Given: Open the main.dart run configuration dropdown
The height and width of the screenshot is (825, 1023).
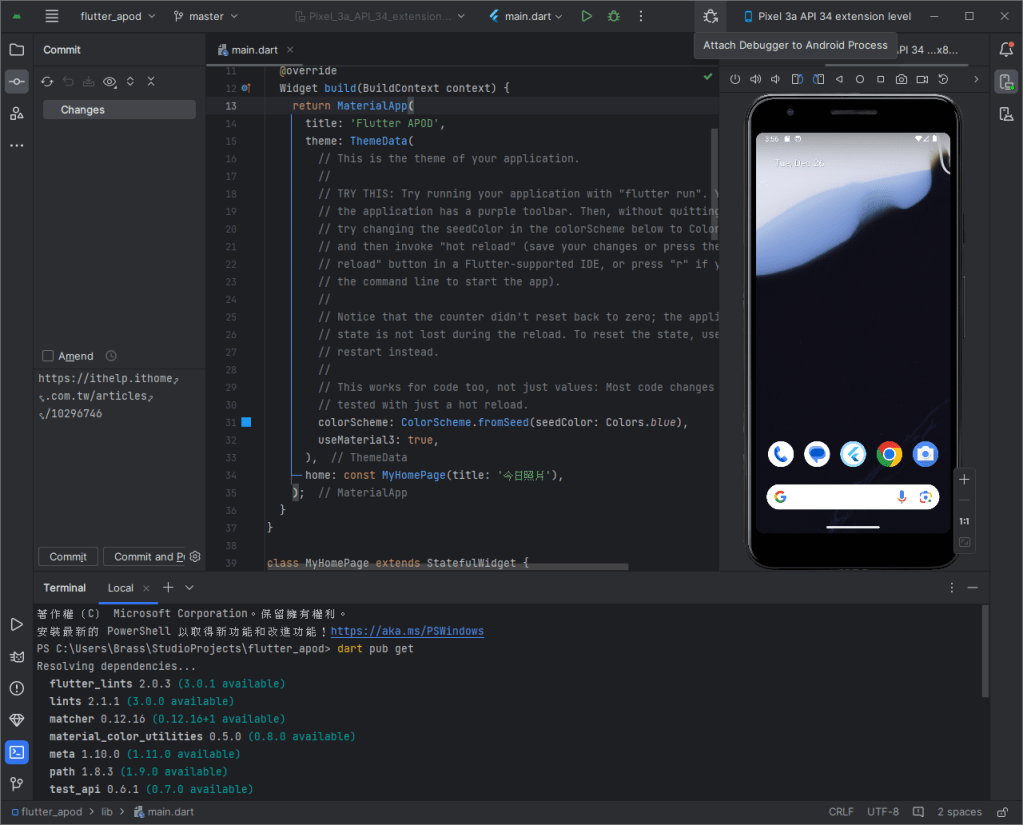Looking at the screenshot, I should [x=526, y=16].
